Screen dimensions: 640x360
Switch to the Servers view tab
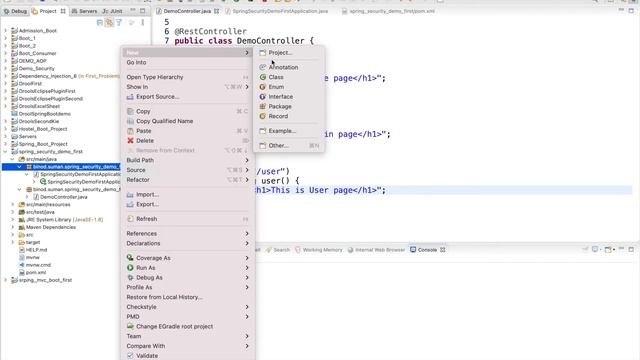[x=84, y=11]
